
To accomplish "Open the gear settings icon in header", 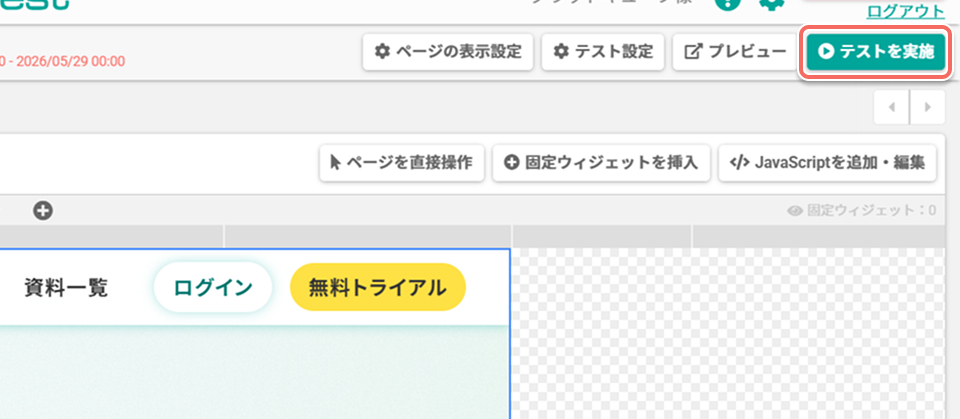I will click(772, 5).
